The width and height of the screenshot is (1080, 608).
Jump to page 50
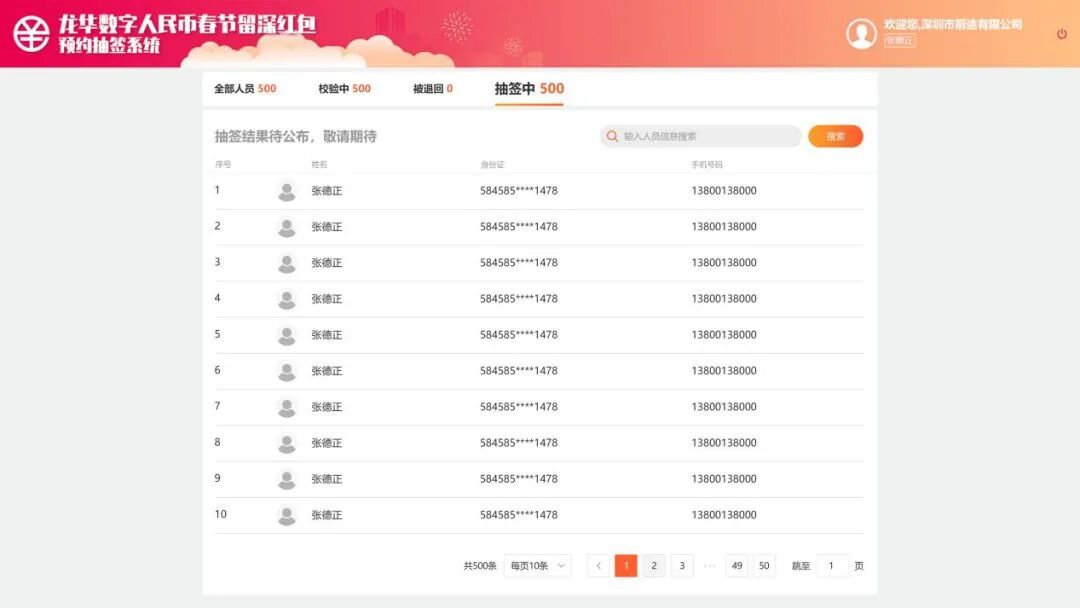(763, 565)
